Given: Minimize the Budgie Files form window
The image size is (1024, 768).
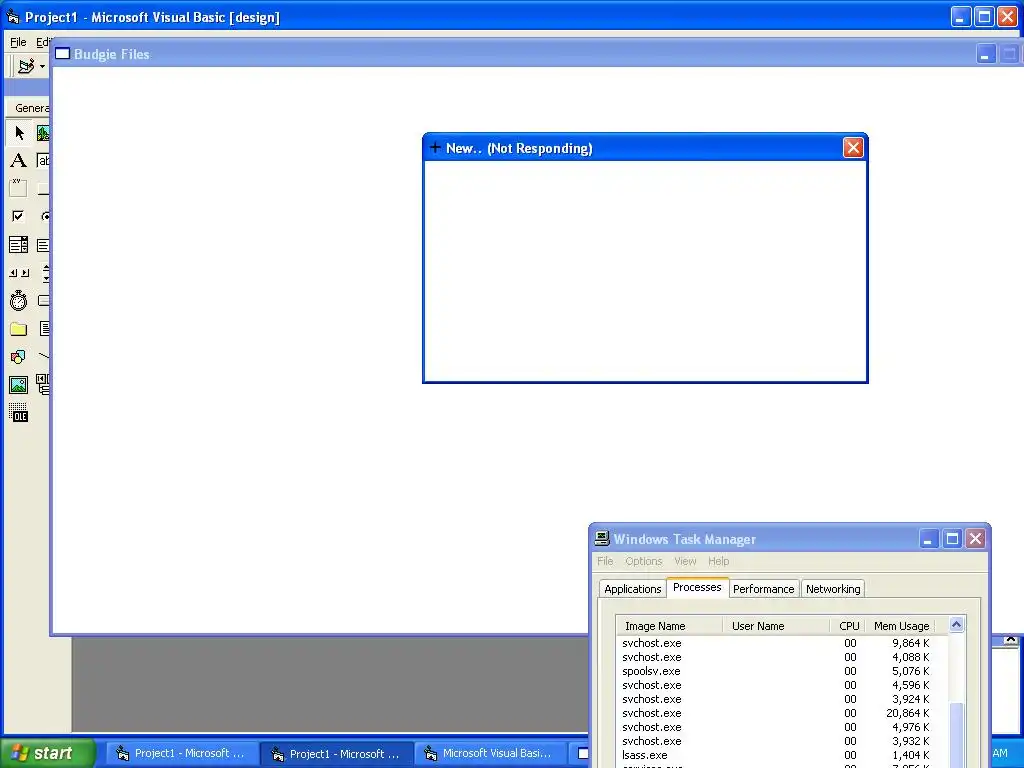Looking at the screenshot, I should (985, 54).
